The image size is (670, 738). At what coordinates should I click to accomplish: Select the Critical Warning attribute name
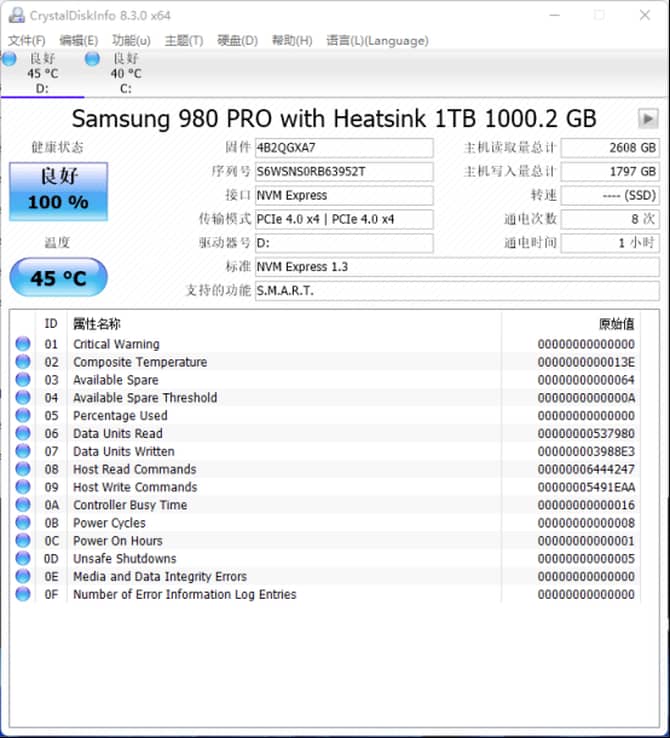point(116,344)
